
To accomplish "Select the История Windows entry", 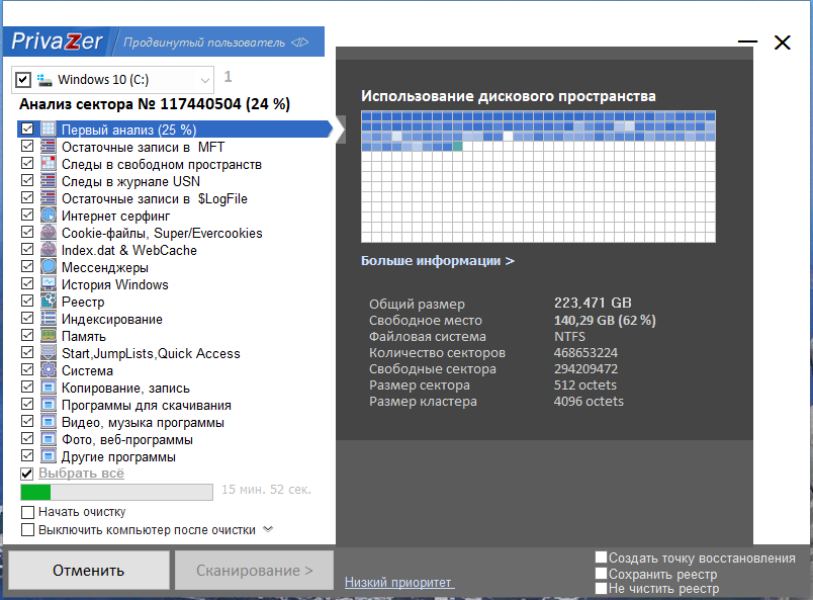I will (115, 285).
